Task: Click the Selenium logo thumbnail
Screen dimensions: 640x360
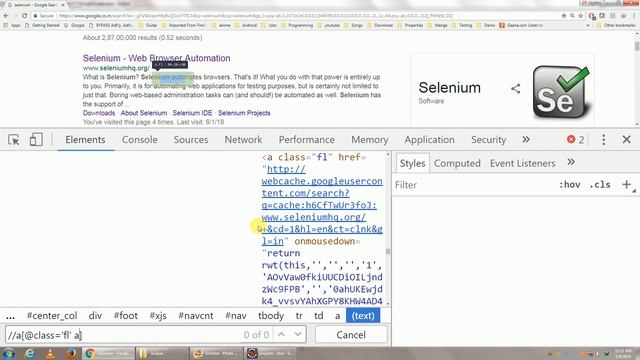Action: pyautogui.click(x=561, y=92)
